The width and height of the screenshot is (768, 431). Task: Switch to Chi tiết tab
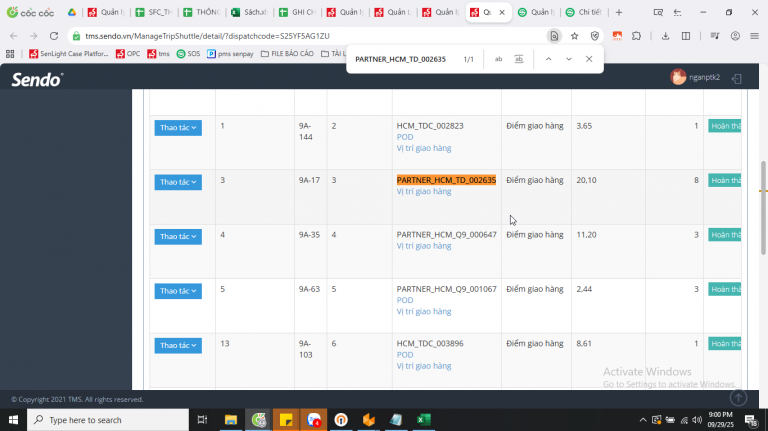pos(584,12)
